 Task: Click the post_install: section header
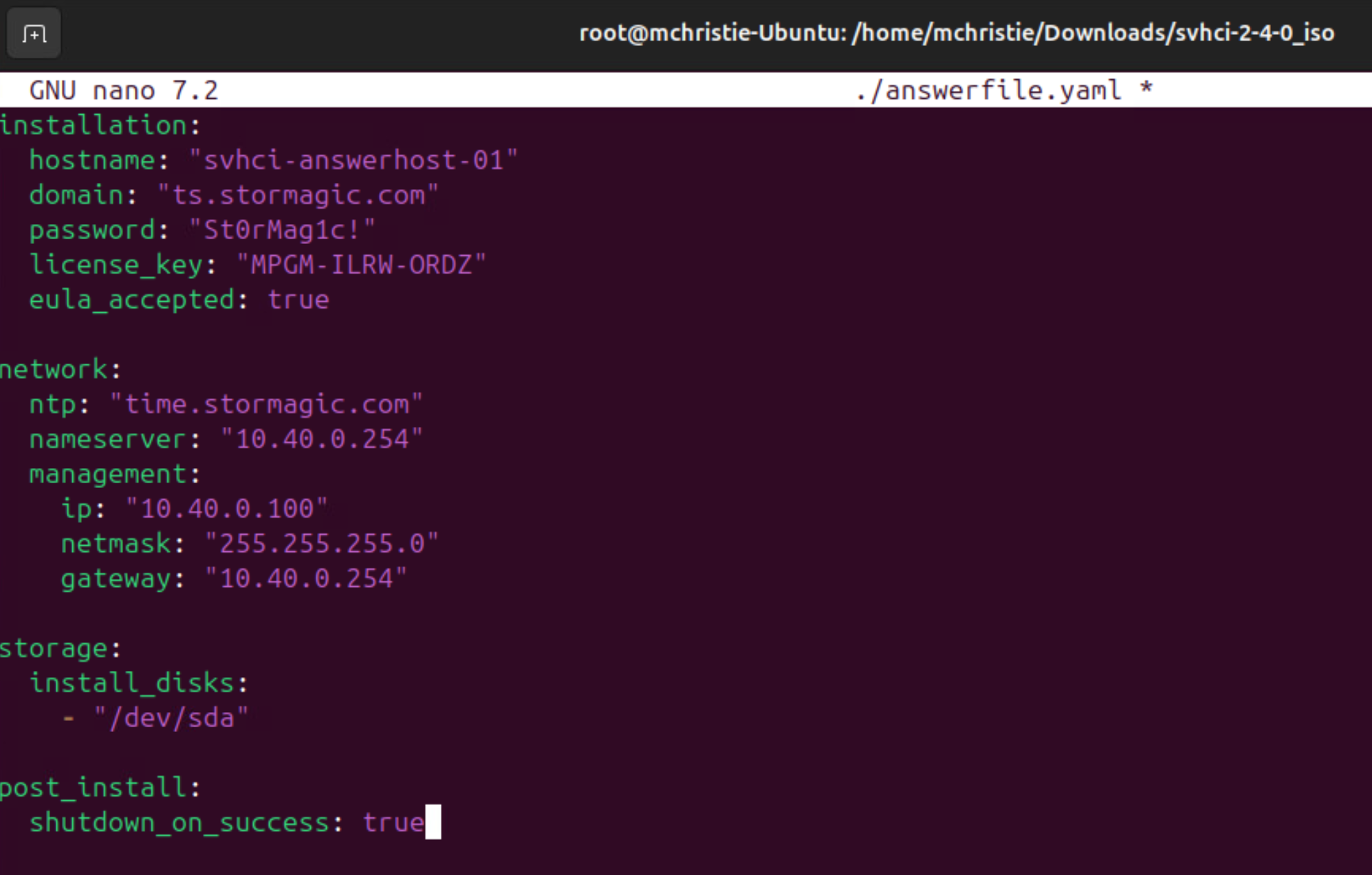(x=100, y=788)
